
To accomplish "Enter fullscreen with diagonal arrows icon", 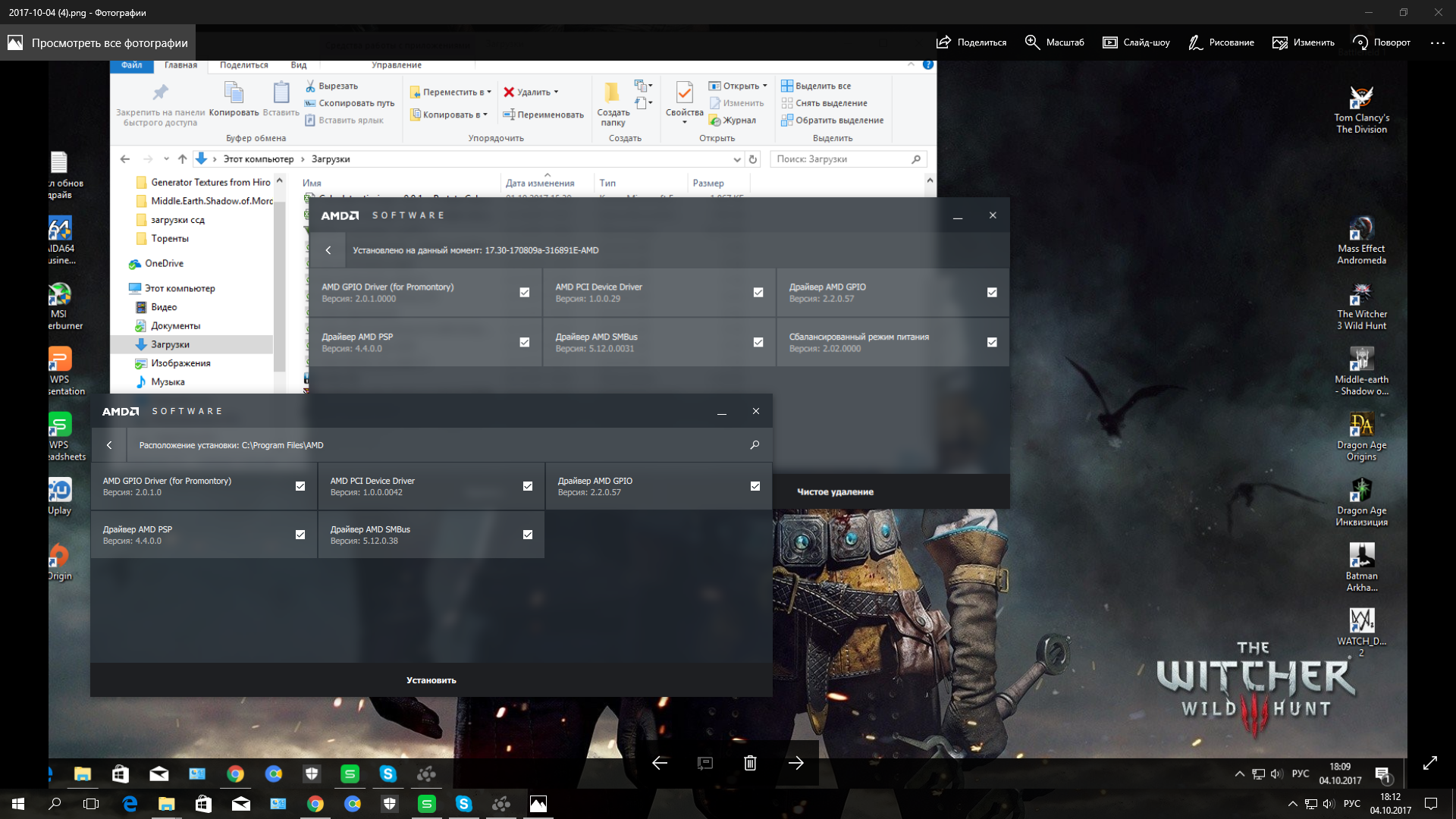I will coord(1429,763).
